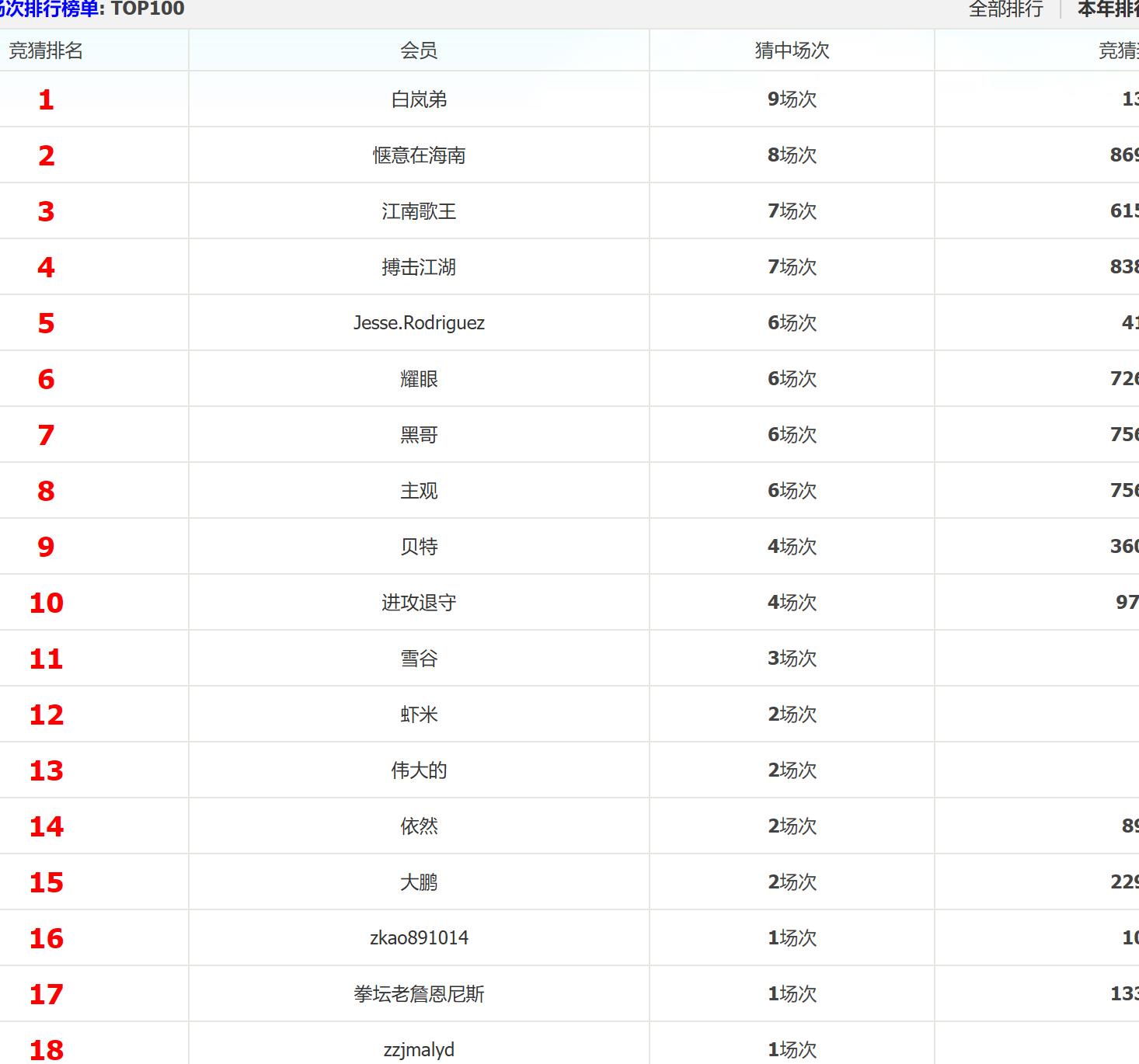Select member 耀眼 in rank six
The image size is (1139, 1064).
tap(419, 379)
